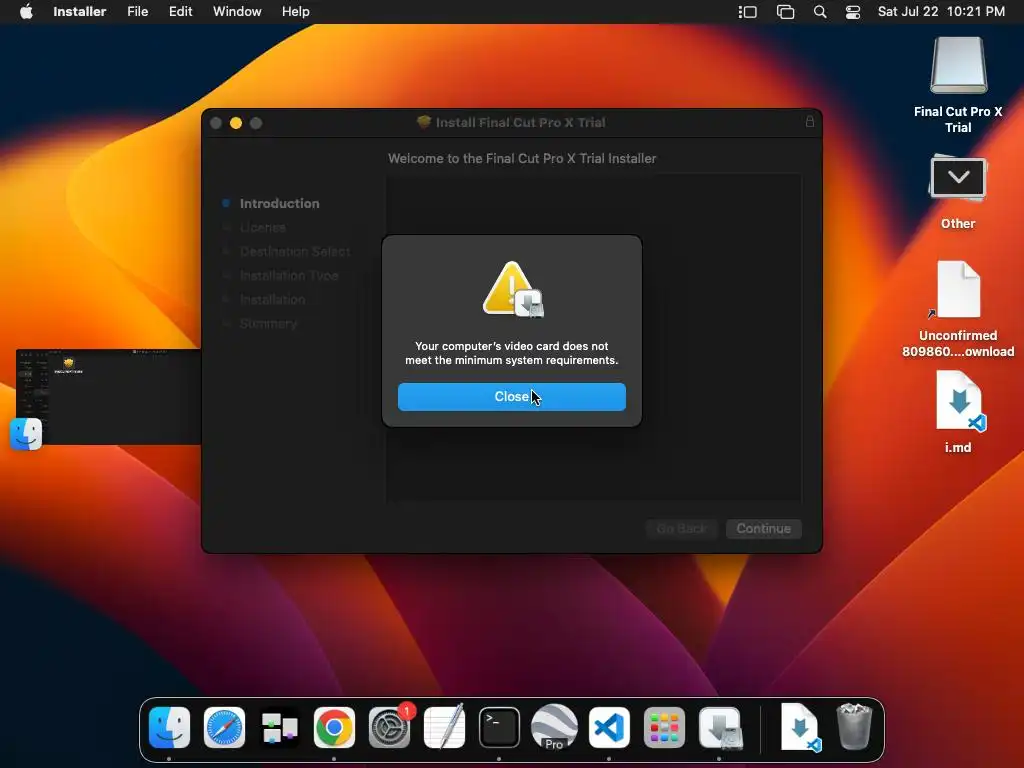Viewport: 1024px width, 768px height.
Task: Click the Installer icon in the Dock
Action: click(719, 727)
